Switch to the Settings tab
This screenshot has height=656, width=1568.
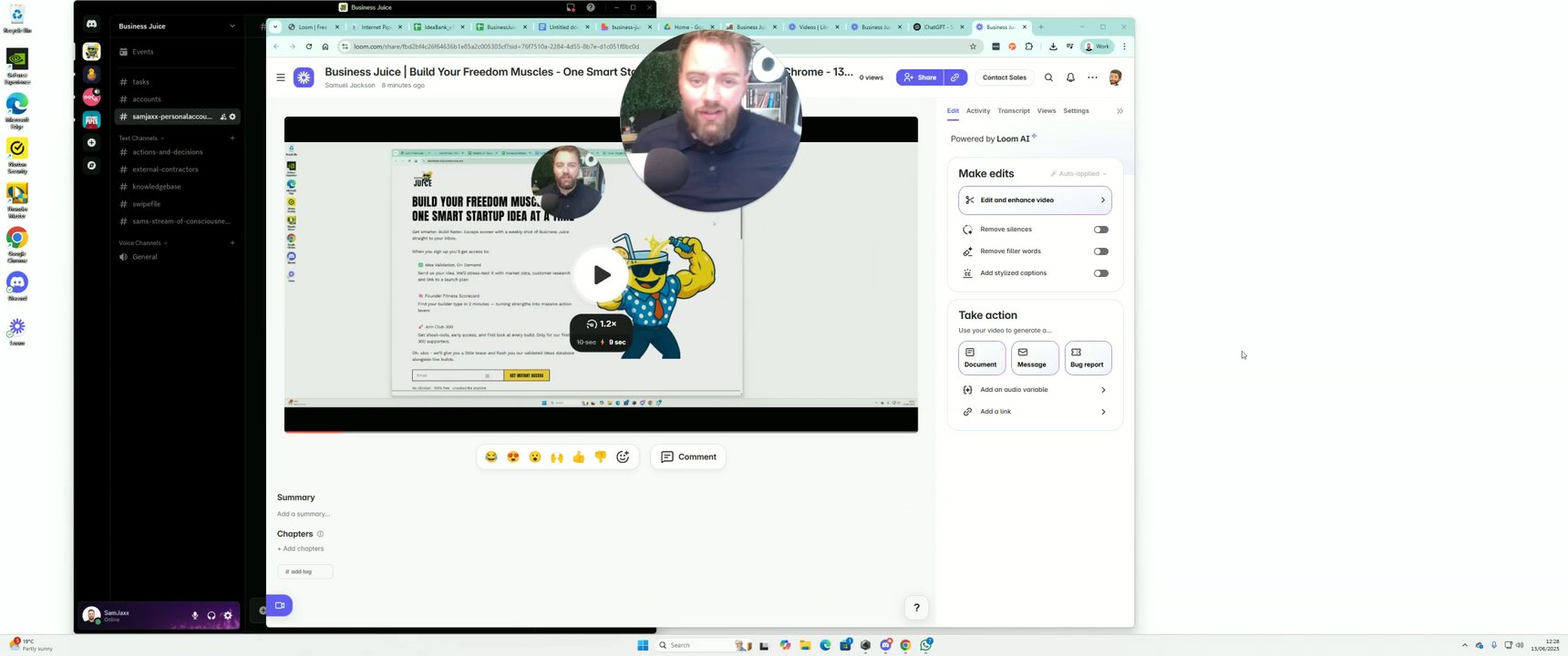(1076, 111)
